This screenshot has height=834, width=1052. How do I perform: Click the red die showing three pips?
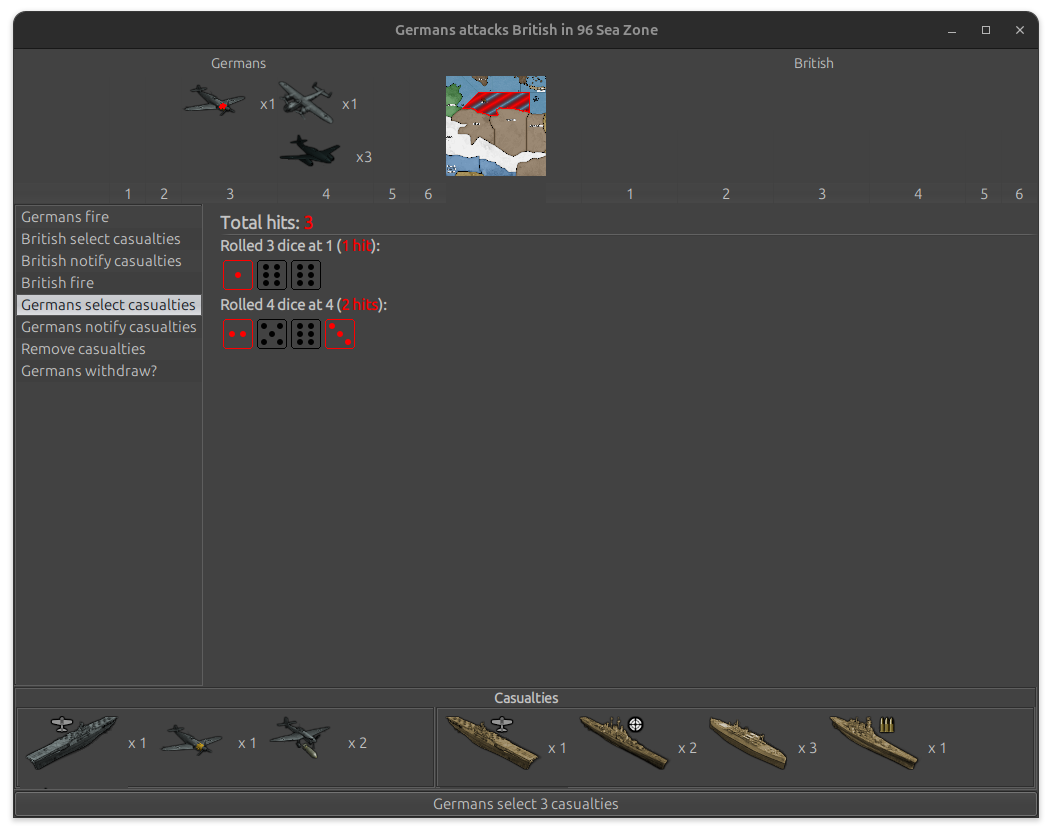pos(340,333)
